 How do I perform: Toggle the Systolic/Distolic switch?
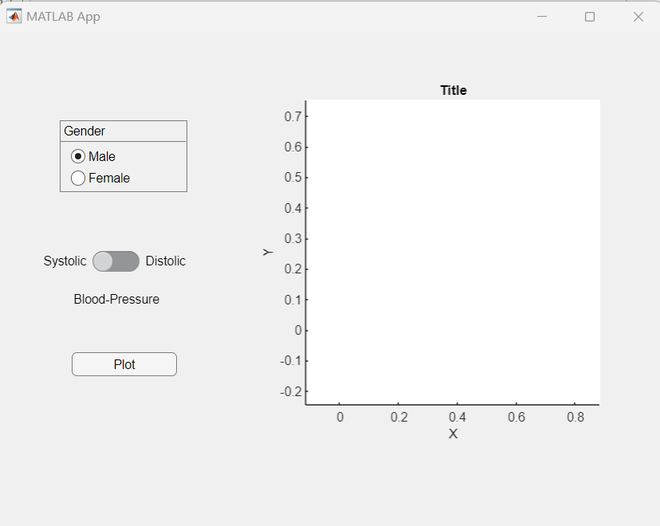pyautogui.click(x=116, y=261)
